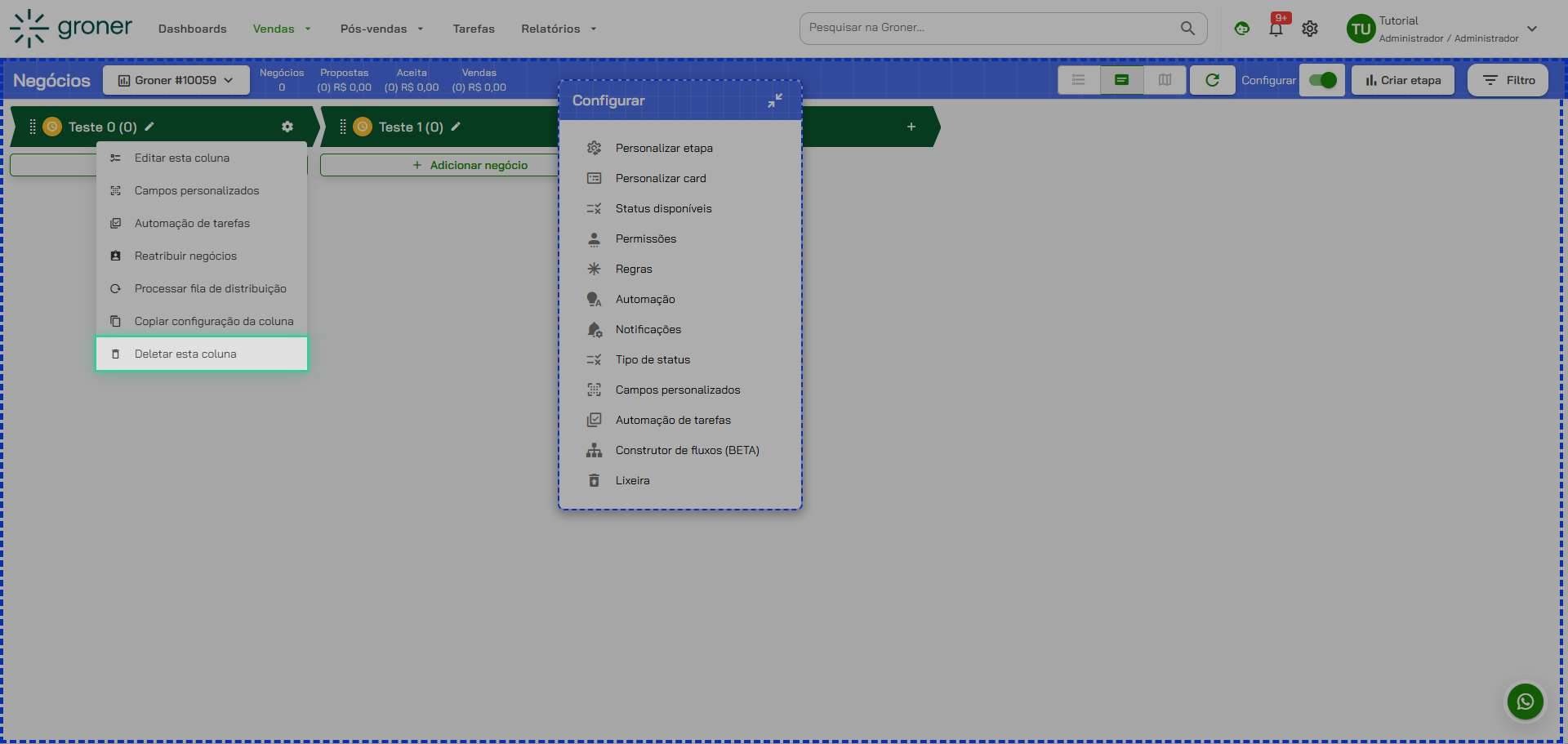Click the plus icon to add stage
The width and height of the screenshot is (1568, 744).
click(x=911, y=127)
